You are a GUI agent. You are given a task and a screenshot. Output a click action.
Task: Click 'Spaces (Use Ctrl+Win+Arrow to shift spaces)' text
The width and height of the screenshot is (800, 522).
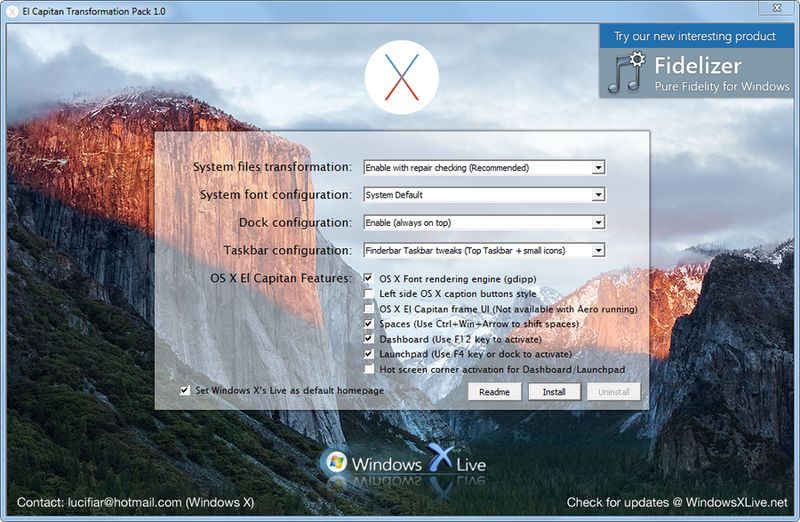479,324
